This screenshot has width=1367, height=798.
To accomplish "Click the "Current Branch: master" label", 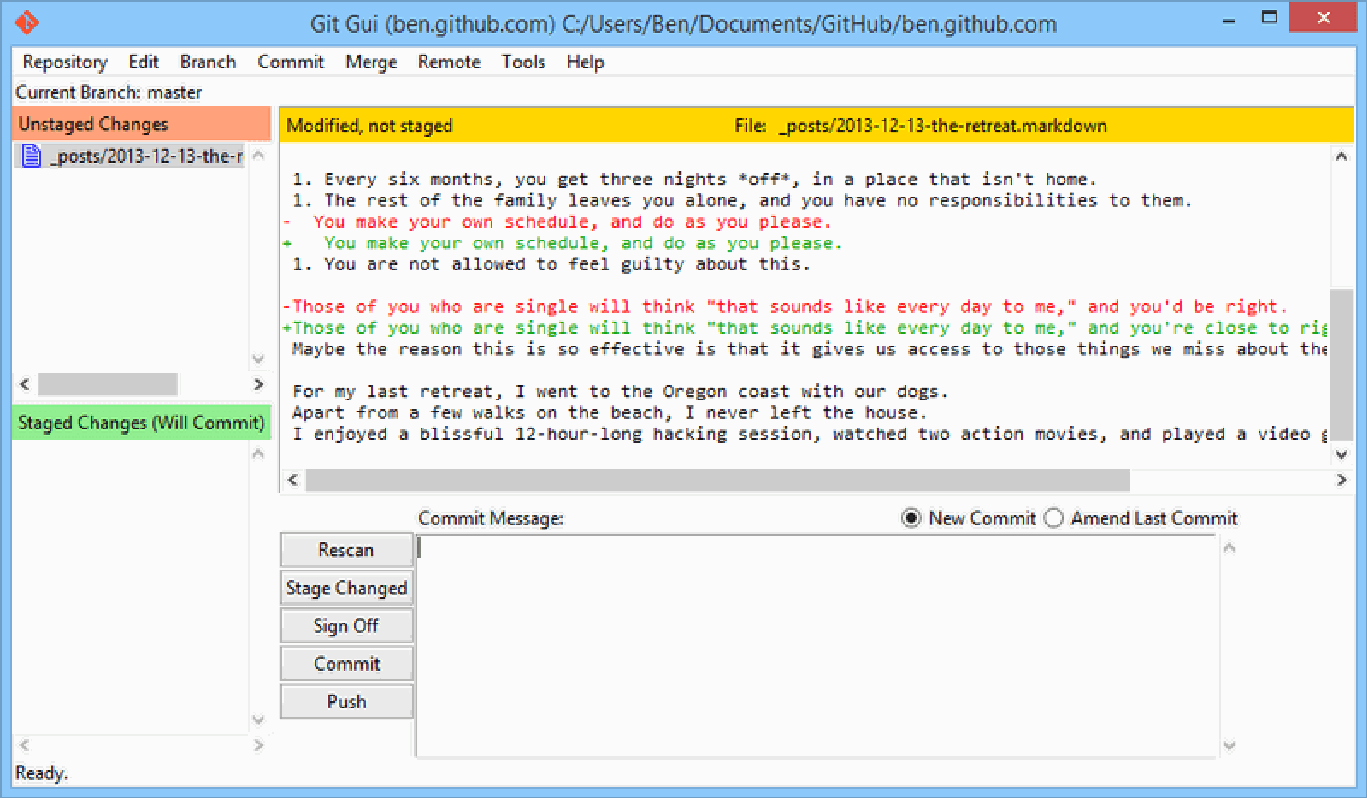I will (109, 92).
